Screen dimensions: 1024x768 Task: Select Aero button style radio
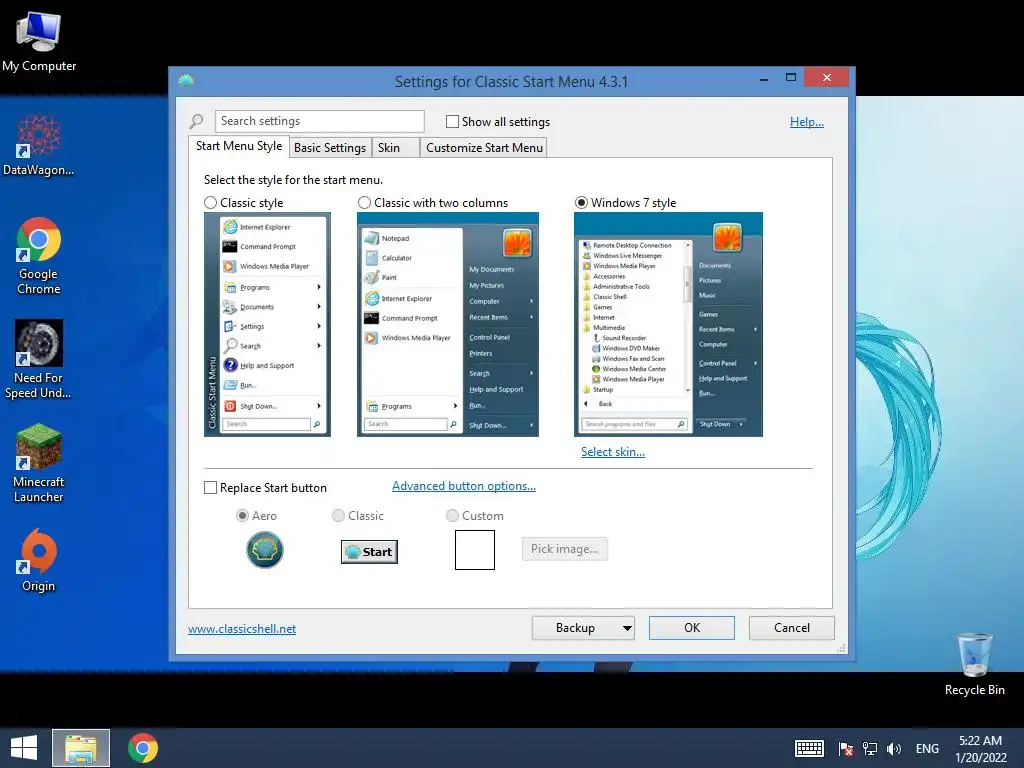(x=242, y=516)
